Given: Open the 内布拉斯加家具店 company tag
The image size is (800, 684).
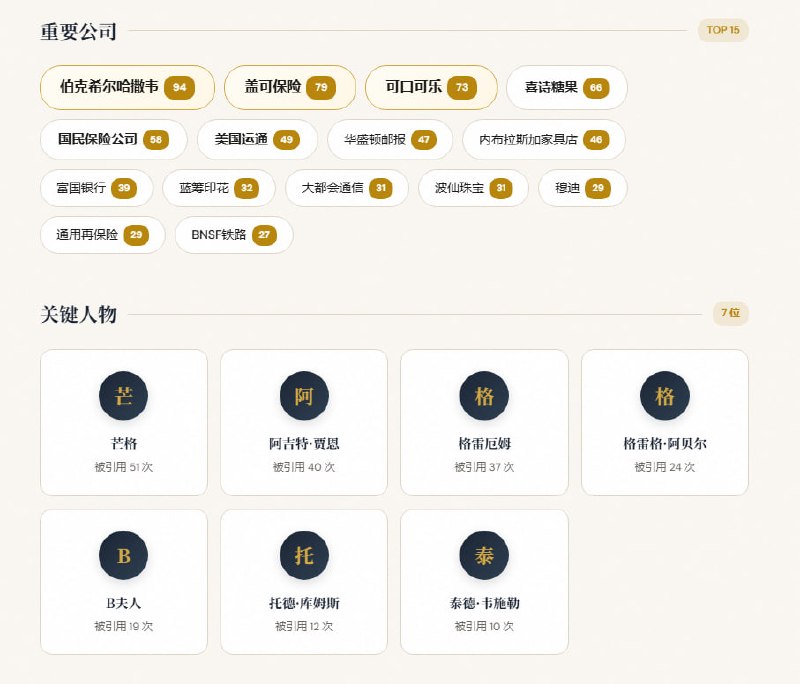Looking at the screenshot, I should pyautogui.click(x=543, y=139).
